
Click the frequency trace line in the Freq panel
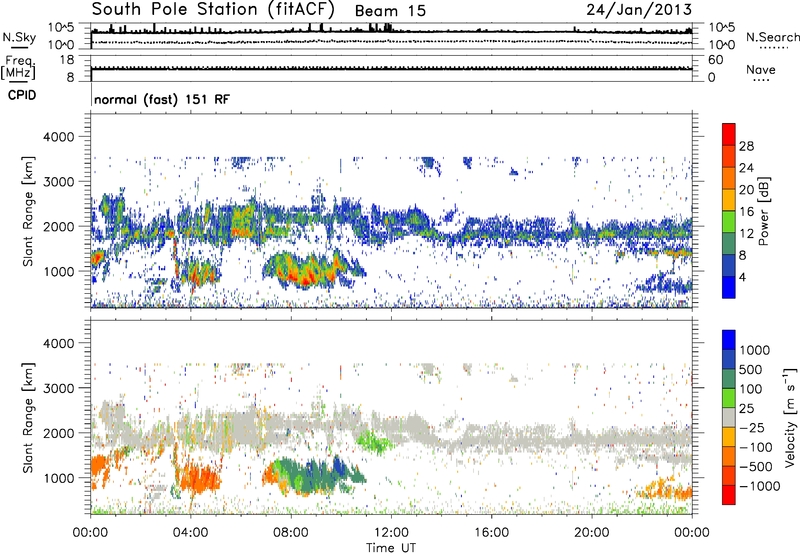pos(391,69)
